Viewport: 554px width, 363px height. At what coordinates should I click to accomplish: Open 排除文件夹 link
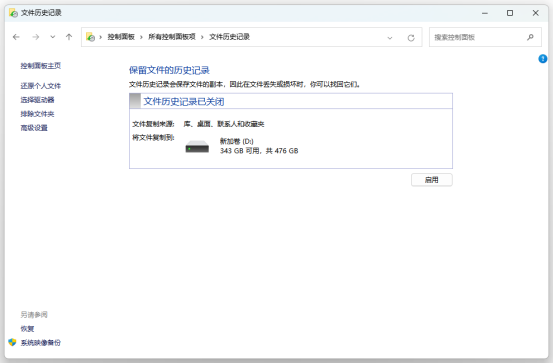tap(37, 114)
